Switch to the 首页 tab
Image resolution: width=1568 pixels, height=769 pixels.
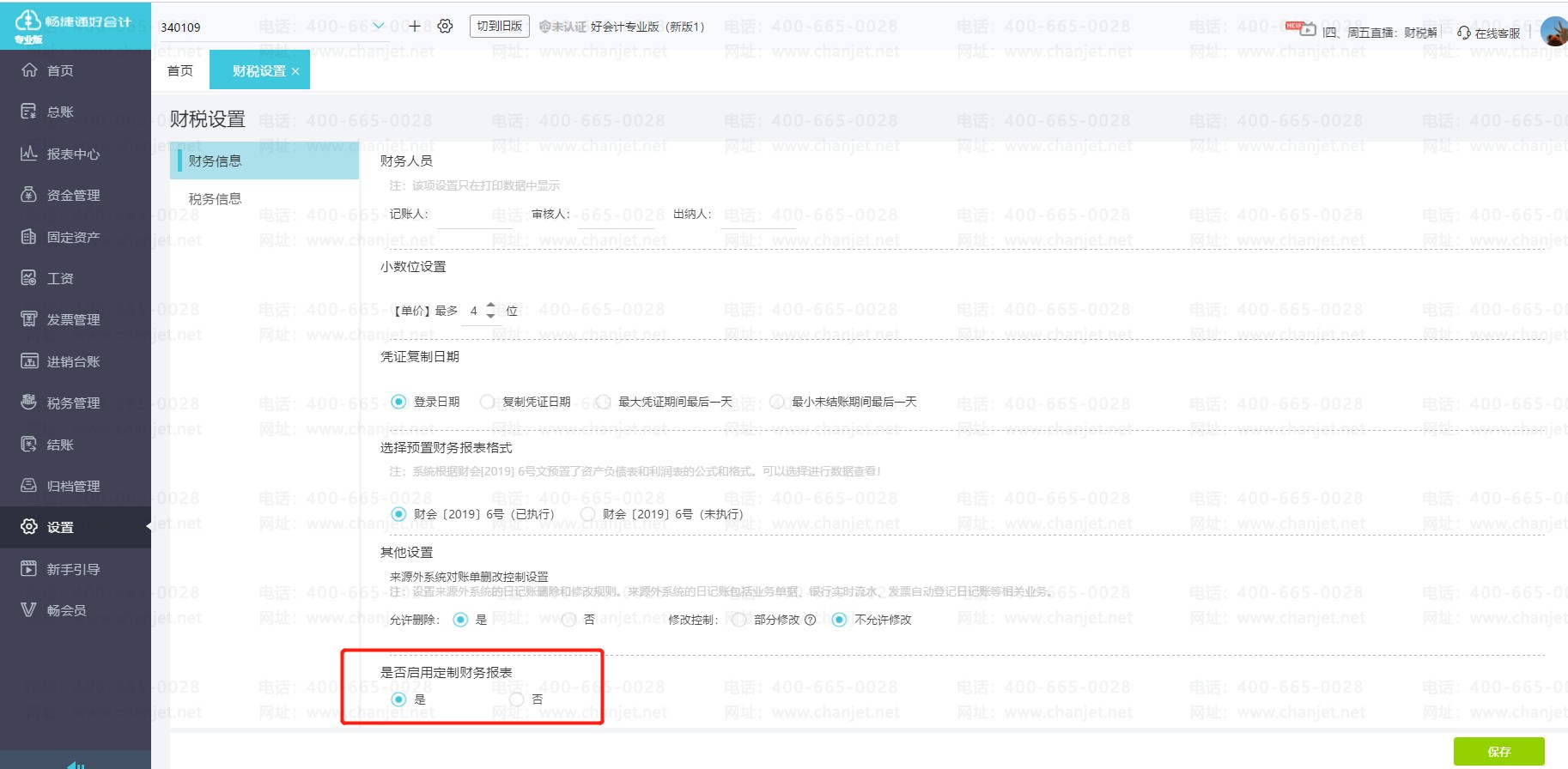pos(180,70)
